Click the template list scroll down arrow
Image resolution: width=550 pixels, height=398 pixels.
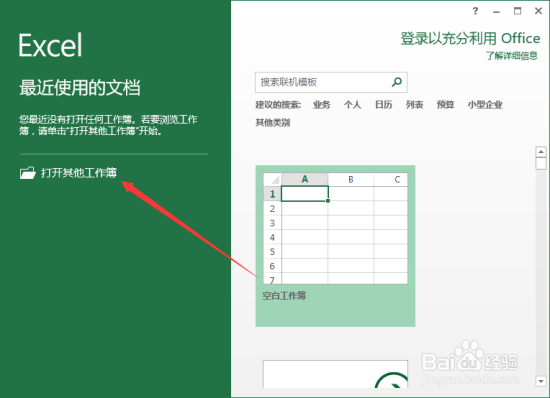(x=541, y=381)
